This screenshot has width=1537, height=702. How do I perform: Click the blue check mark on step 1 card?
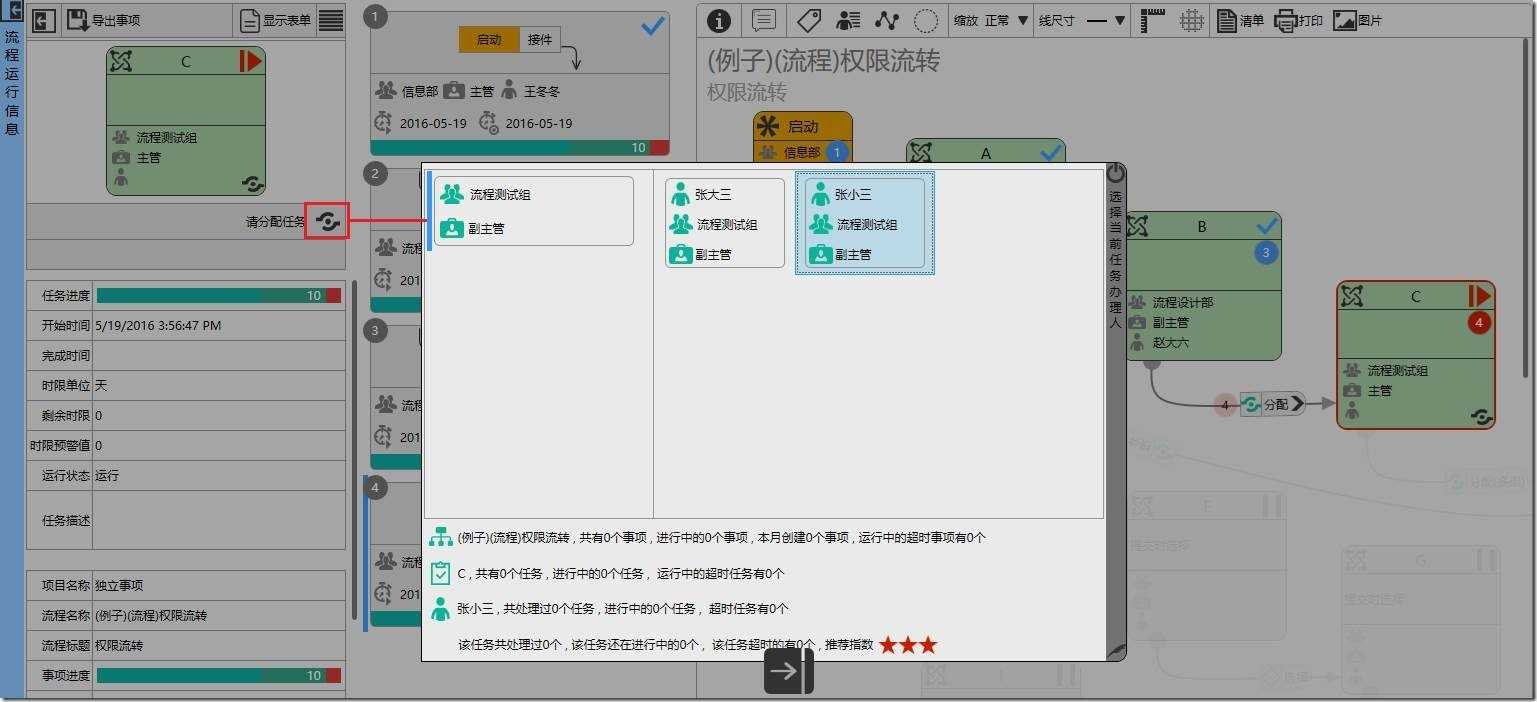[653, 26]
